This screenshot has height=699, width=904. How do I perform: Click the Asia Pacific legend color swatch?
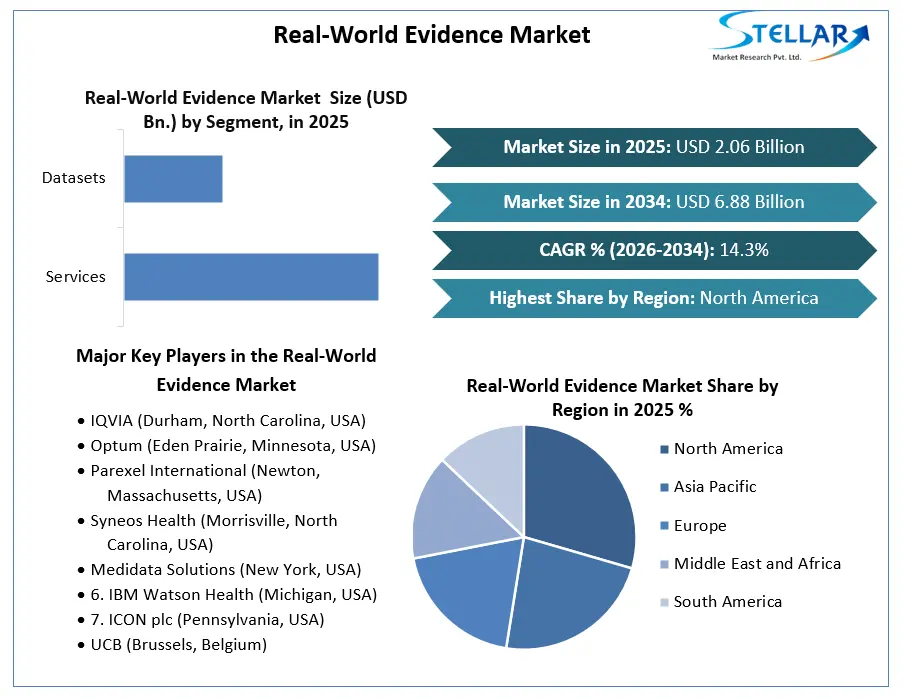tap(664, 487)
